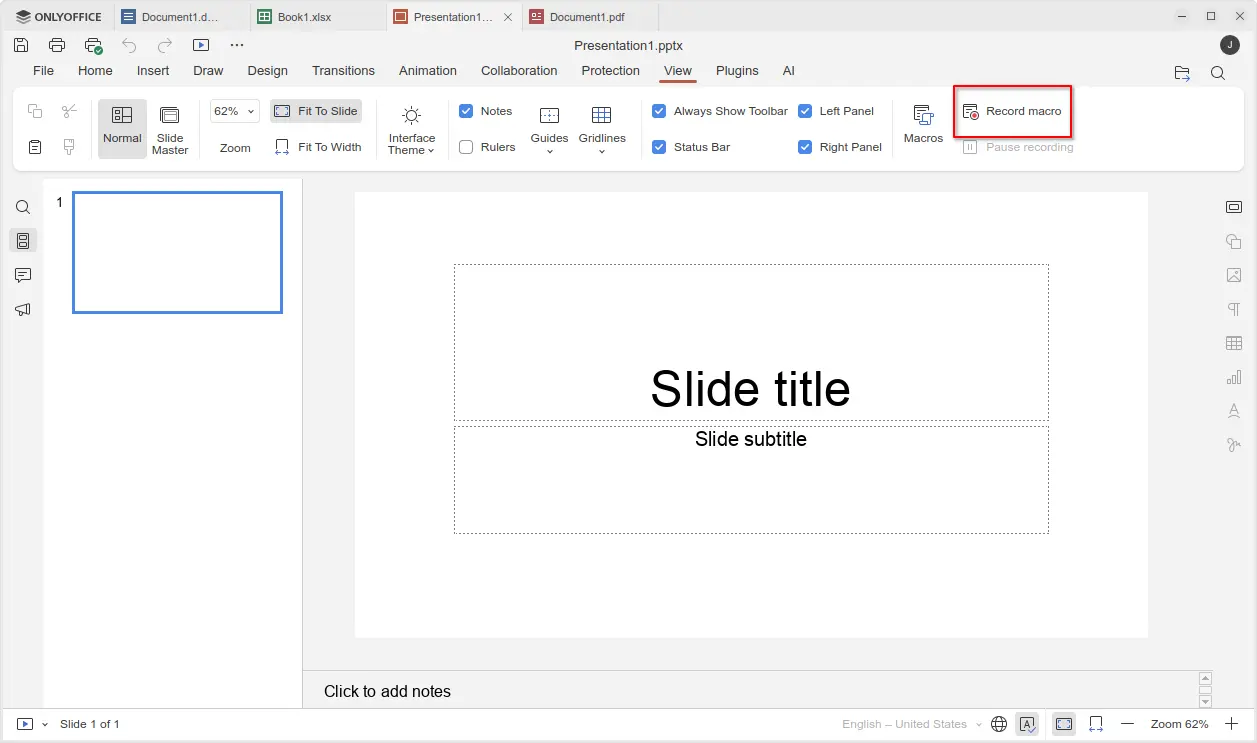Open the Comments panel in left sidebar
Viewport: 1257px width, 743px height.
click(x=23, y=275)
